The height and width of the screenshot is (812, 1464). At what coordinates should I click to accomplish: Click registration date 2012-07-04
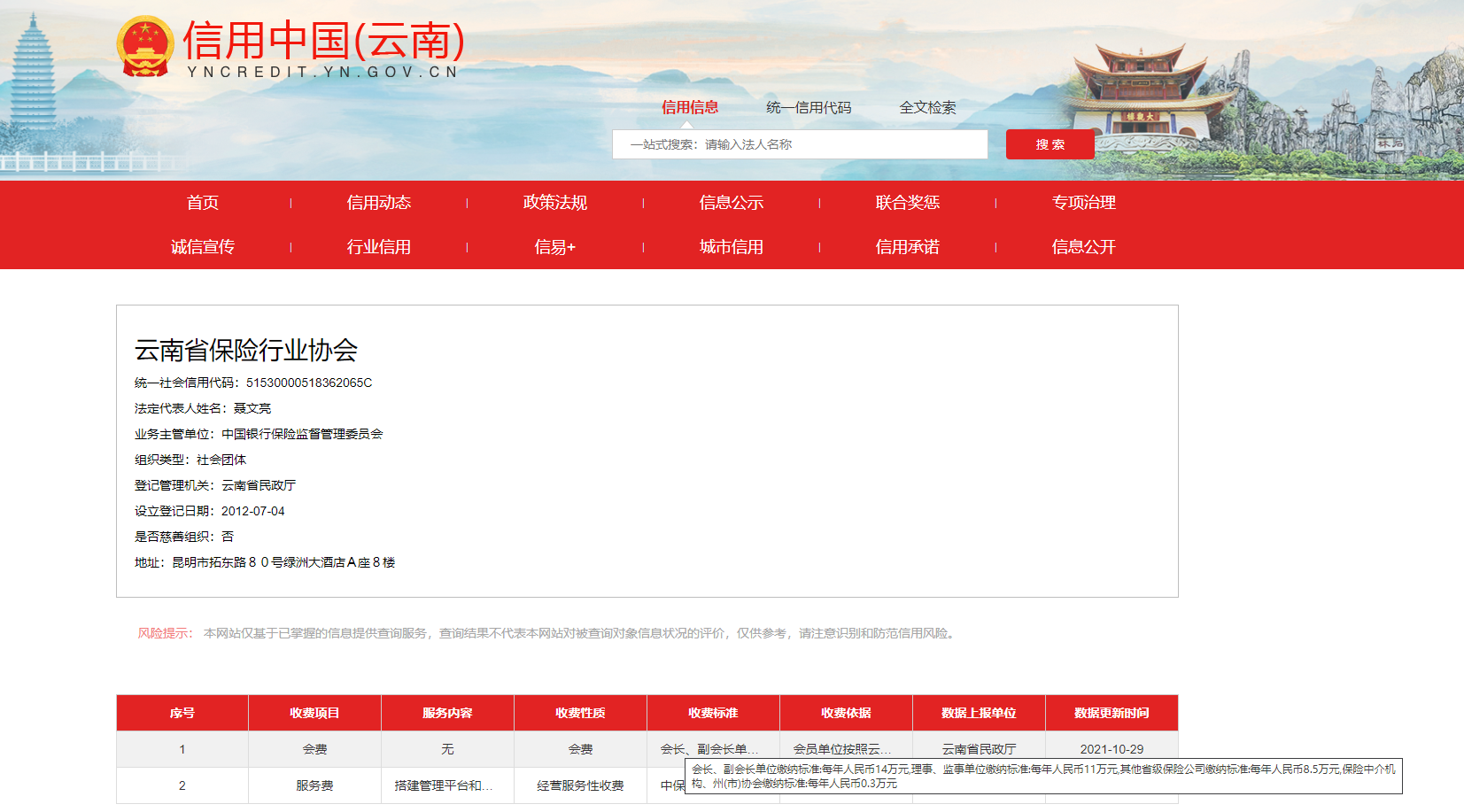(x=253, y=511)
